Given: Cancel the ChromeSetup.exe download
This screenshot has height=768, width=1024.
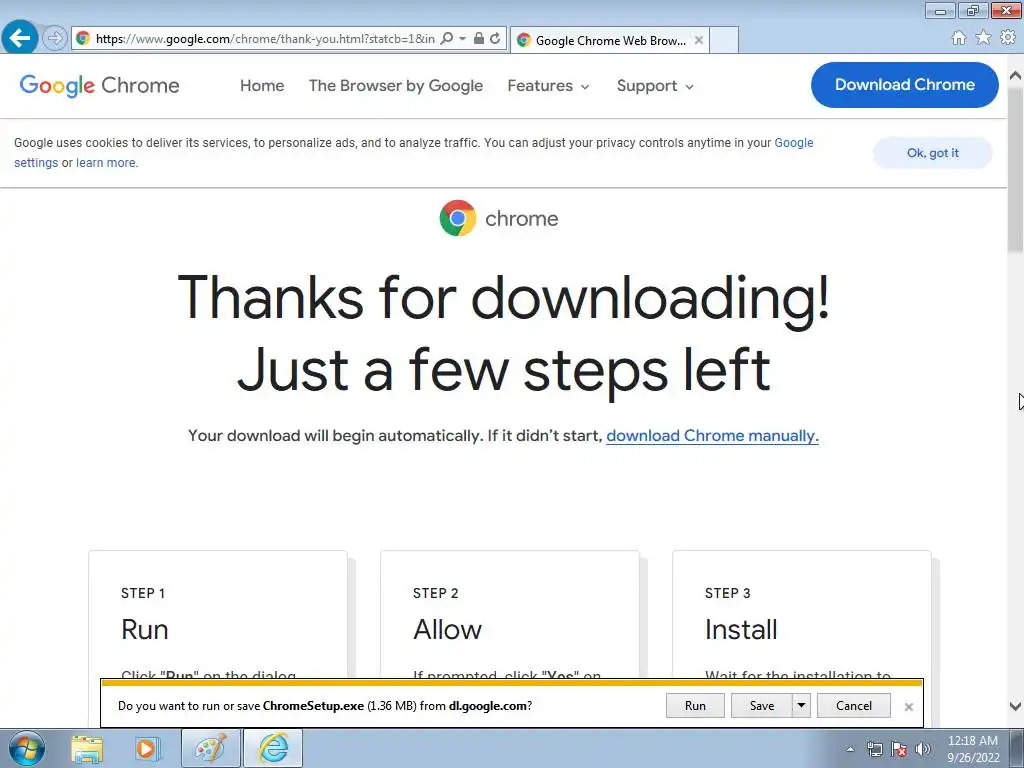Looking at the screenshot, I should [854, 705].
